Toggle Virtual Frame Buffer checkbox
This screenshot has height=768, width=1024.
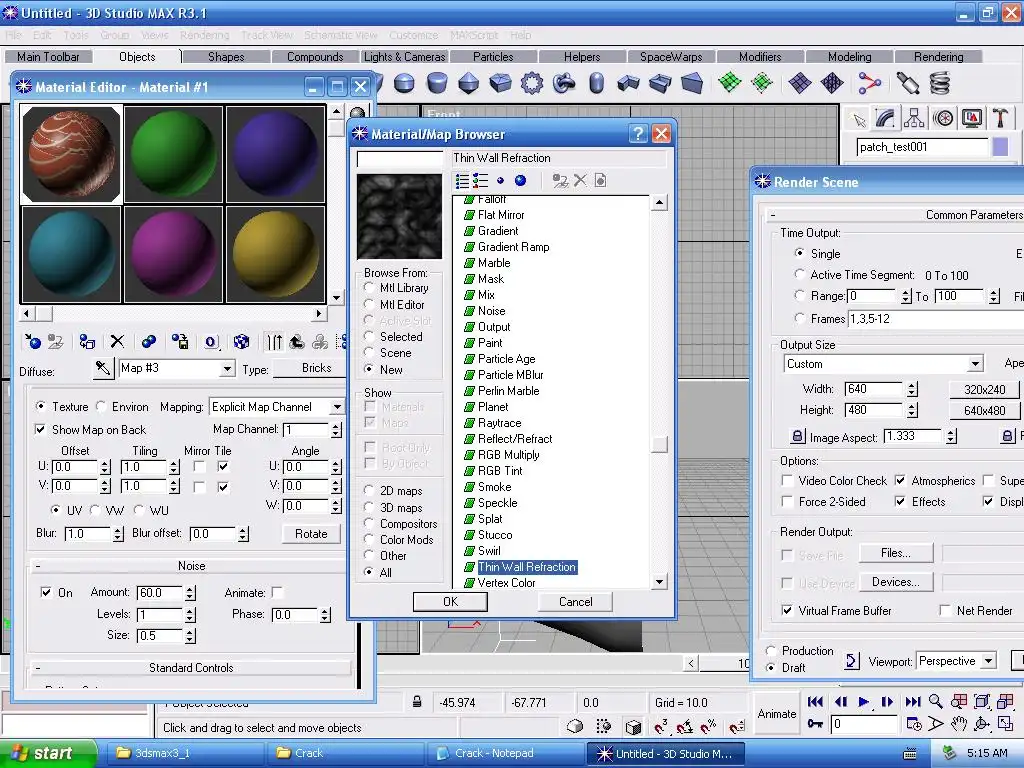(x=788, y=611)
